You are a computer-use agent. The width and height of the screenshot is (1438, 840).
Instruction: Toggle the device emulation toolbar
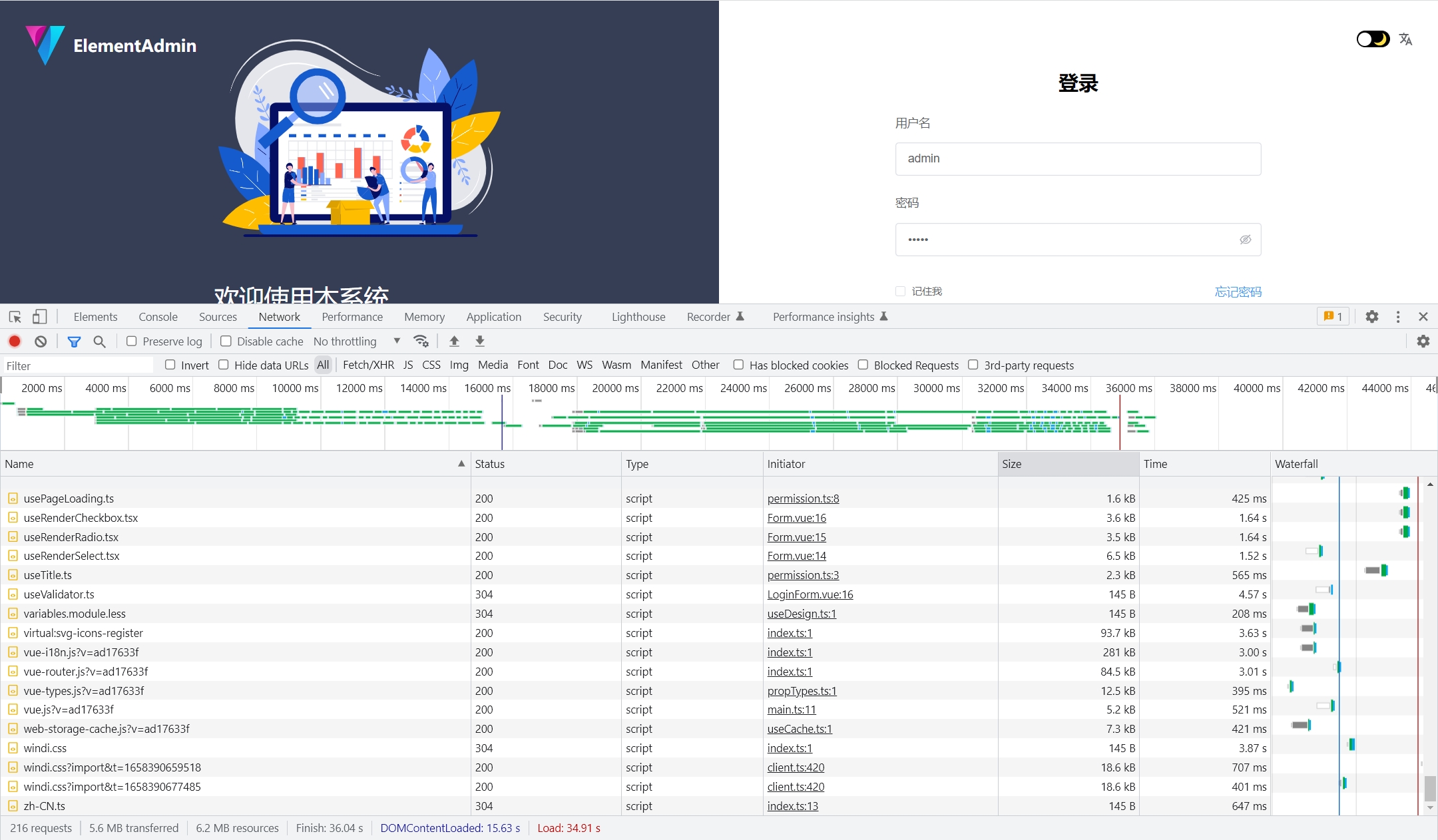pyautogui.click(x=39, y=316)
